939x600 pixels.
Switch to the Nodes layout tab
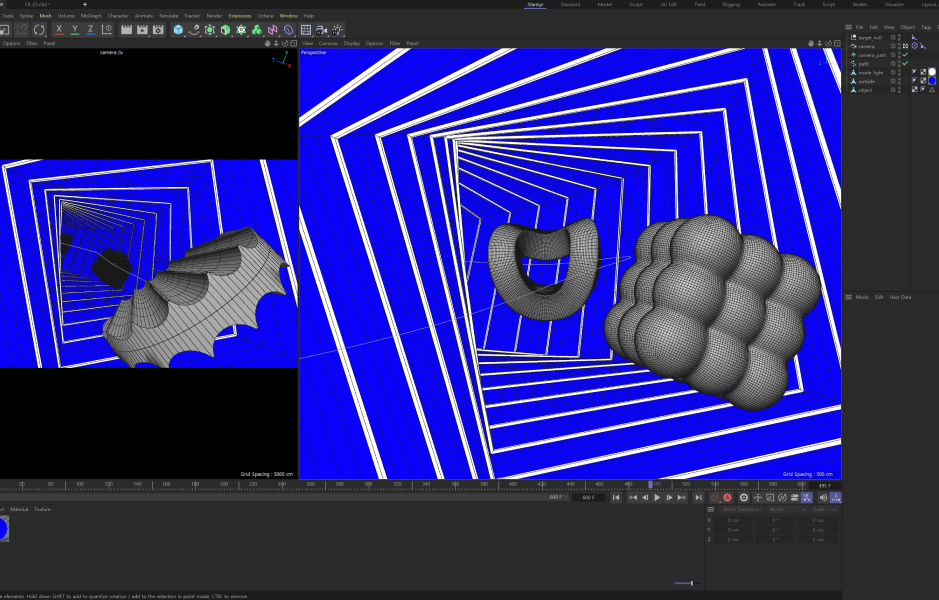pos(859,4)
